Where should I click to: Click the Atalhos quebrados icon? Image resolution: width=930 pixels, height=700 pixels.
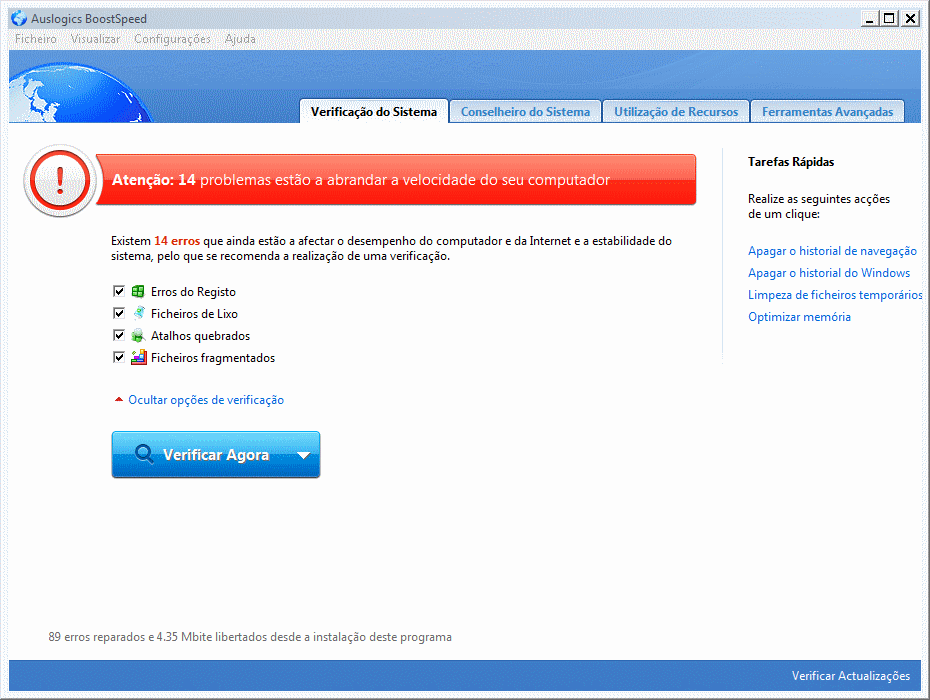(x=138, y=336)
